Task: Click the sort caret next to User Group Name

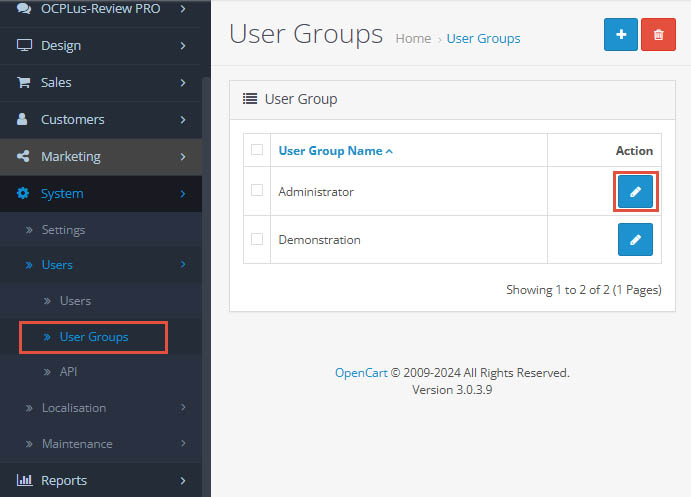Action: coord(389,152)
